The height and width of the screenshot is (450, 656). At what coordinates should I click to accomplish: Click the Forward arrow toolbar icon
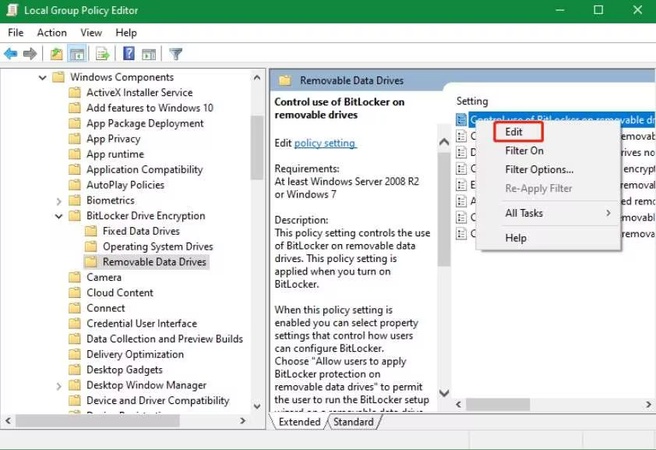coord(30,54)
